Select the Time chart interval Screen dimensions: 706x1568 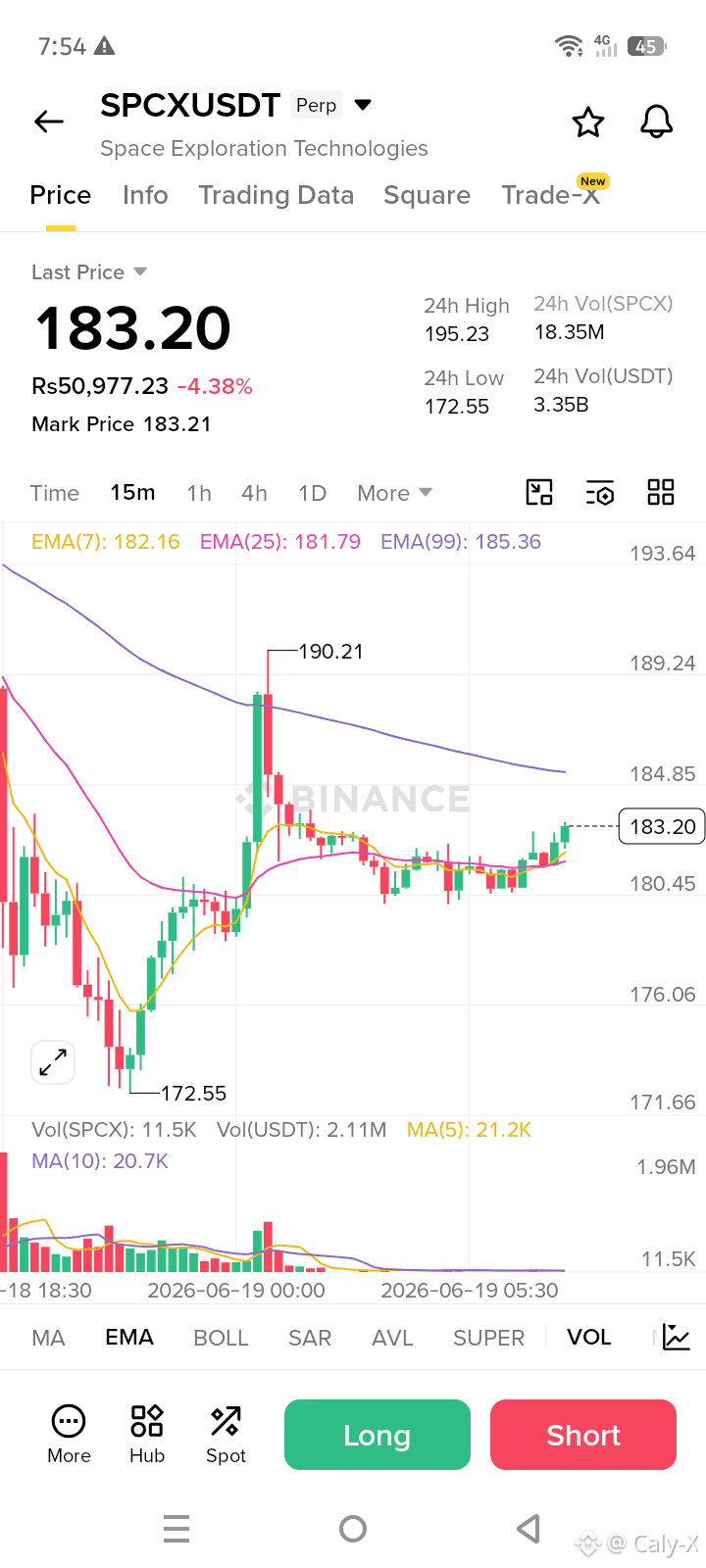pos(55,493)
